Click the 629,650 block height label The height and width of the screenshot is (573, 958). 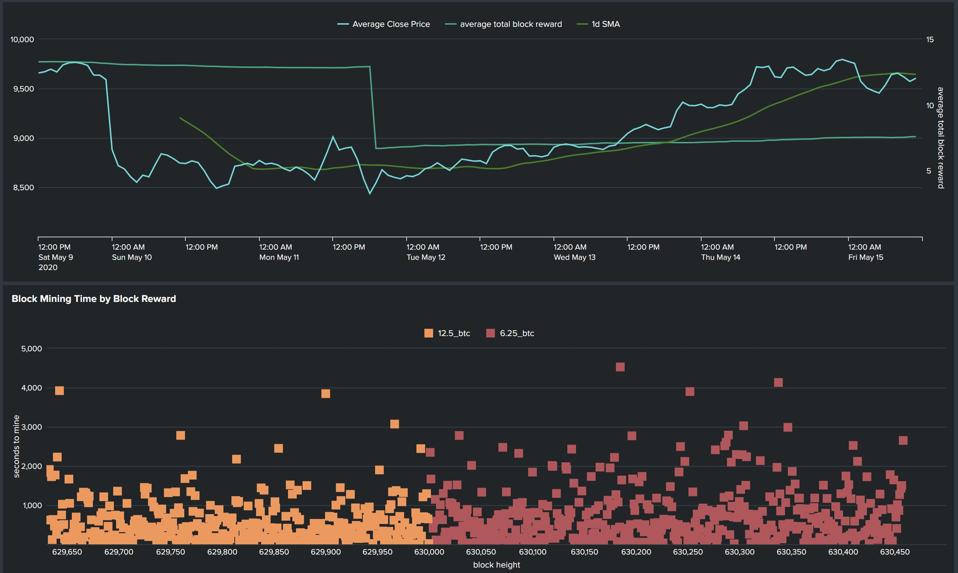(x=67, y=552)
